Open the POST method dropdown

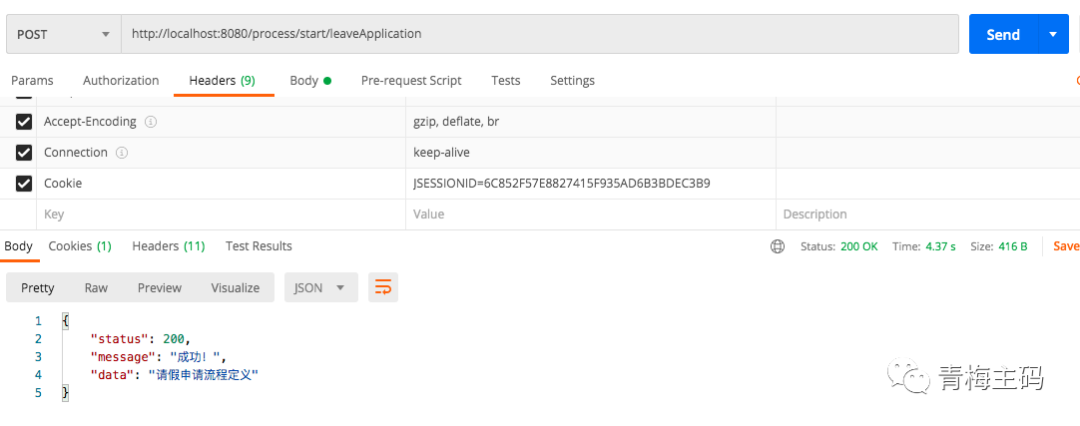click(63, 34)
